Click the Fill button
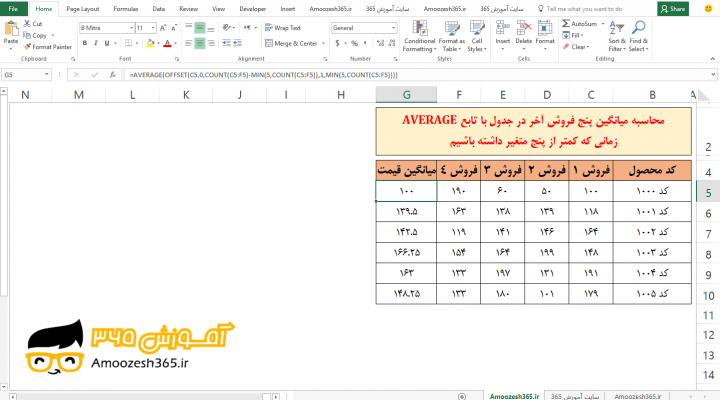Image resolution: width=720 pixels, height=400 pixels. click(573, 35)
